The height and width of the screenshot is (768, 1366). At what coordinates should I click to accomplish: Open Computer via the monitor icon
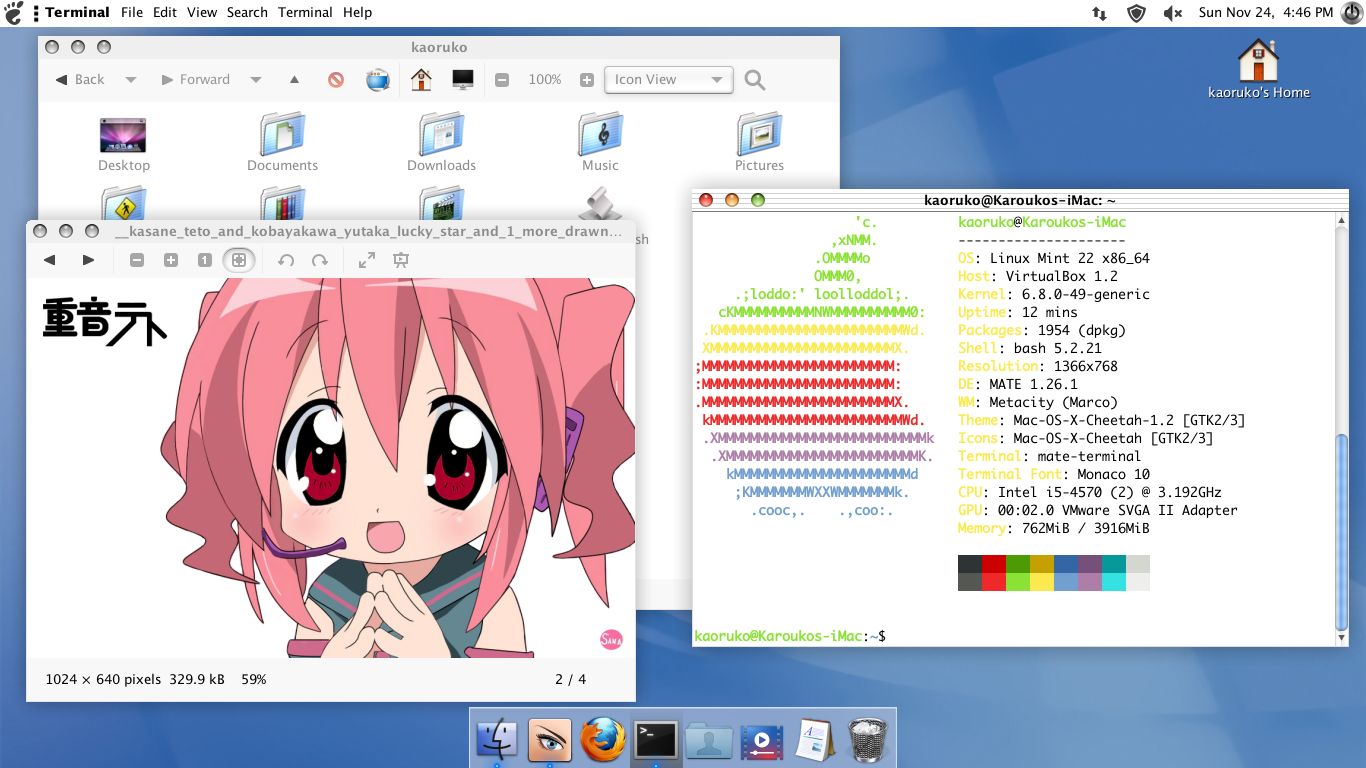point(463,80)
